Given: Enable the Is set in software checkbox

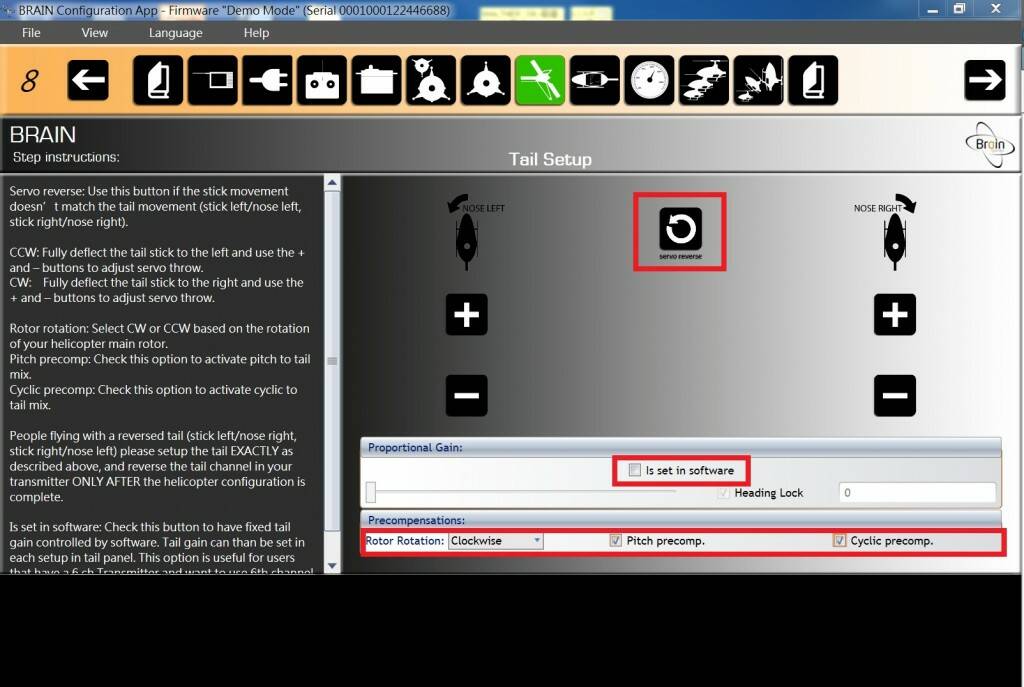Looking at the screenshot, I should [x=635, y=470].
